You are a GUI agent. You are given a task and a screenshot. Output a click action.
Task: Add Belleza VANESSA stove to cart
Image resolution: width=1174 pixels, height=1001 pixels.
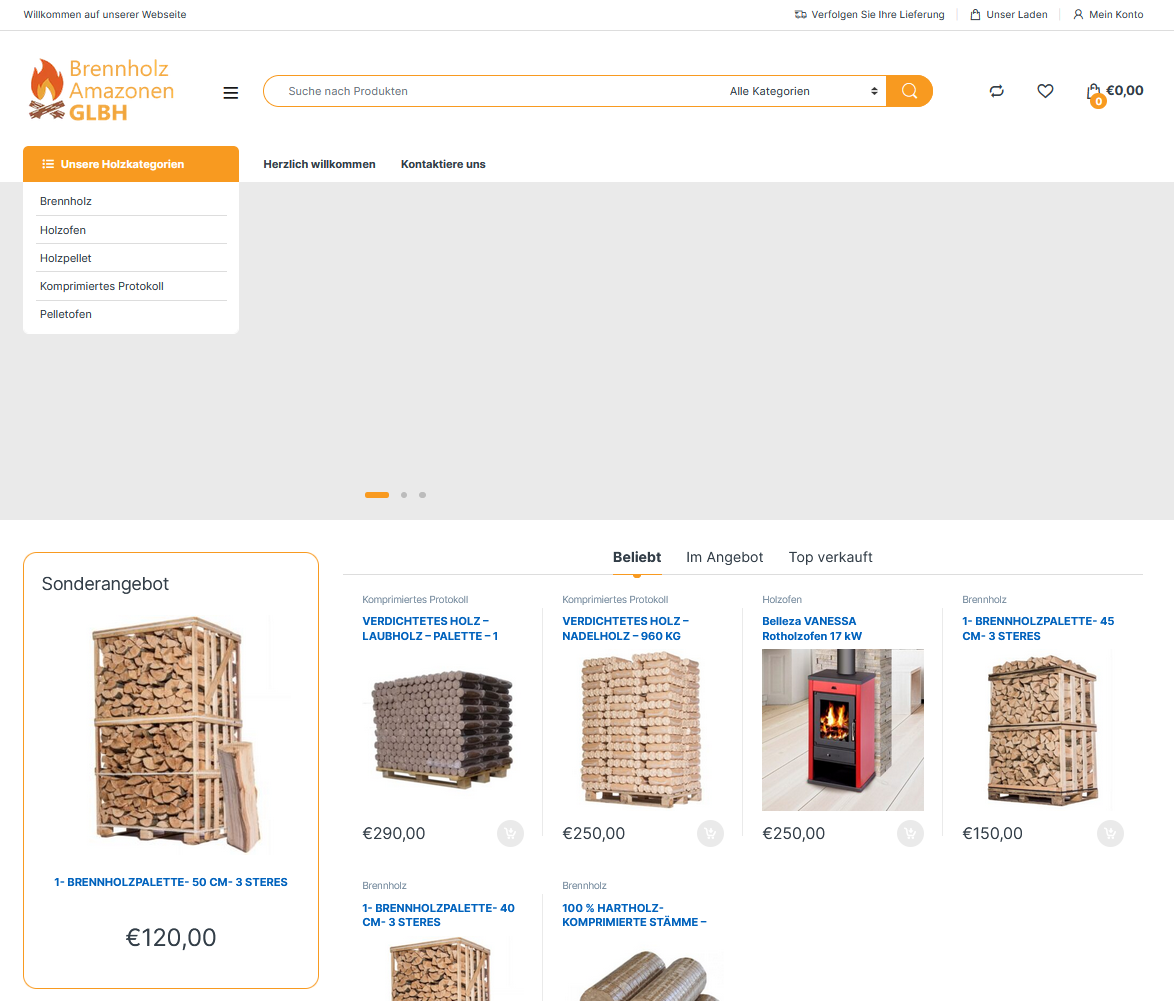click(x=910, y=833)
